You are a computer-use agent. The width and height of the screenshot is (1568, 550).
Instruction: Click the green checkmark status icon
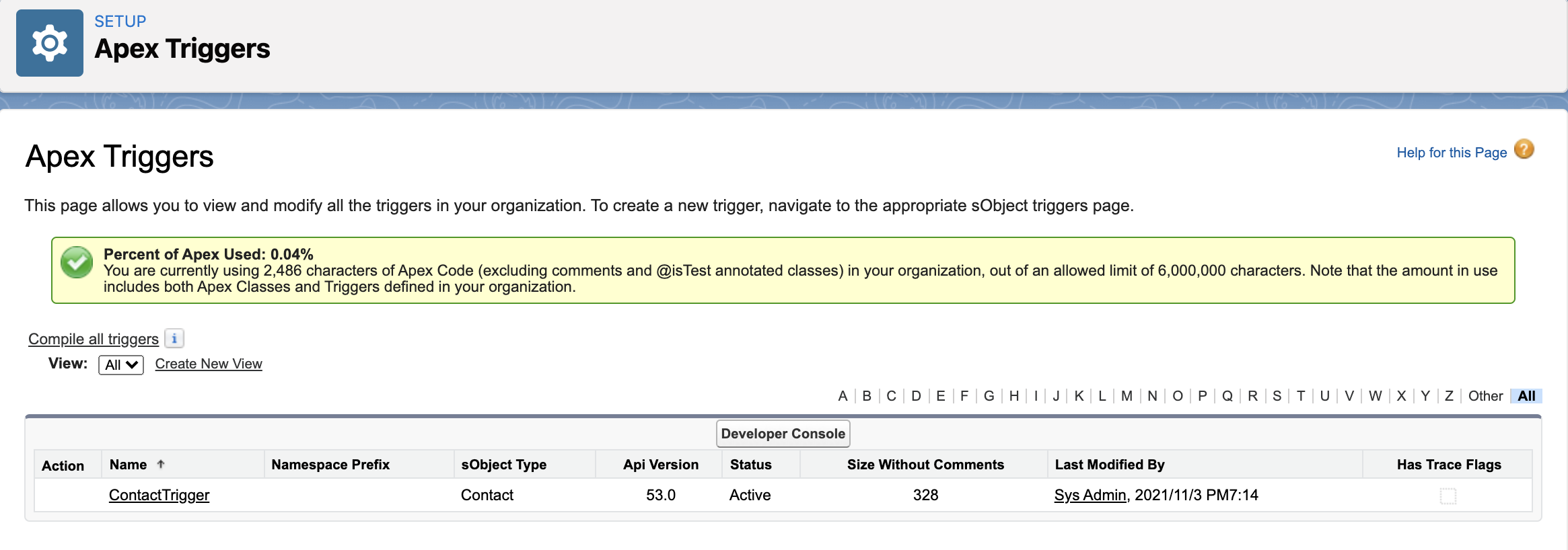77,262
